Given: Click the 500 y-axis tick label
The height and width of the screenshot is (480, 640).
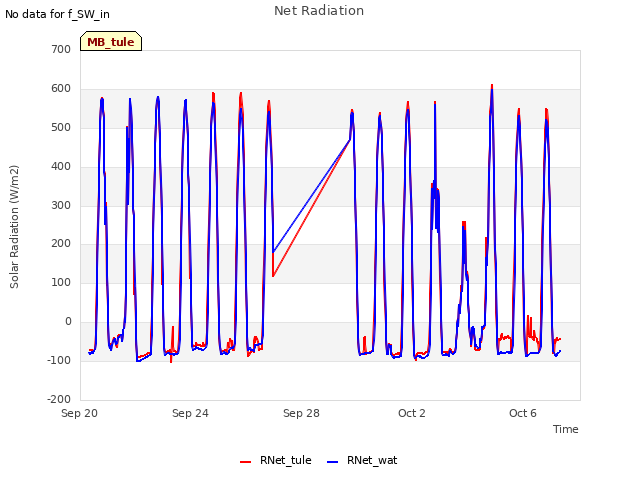Looking at the screenshot, I should point(61,127).
